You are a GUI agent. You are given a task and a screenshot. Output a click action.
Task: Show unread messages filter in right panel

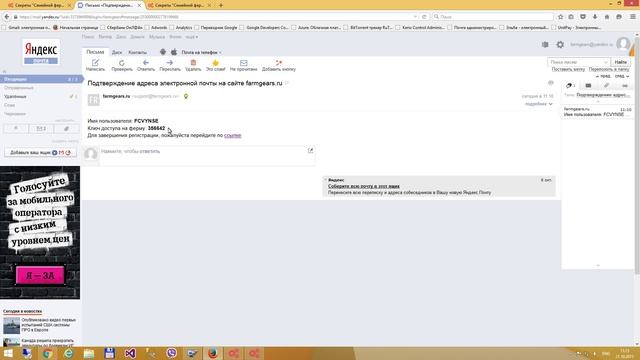[x=588, y=85]
